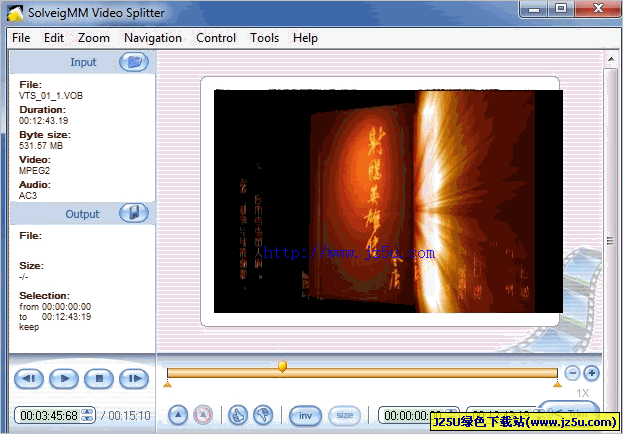Viewport: 623px width, 434px height.
Task: Click the SolveigMM application title icon
Action: (15, 13)
